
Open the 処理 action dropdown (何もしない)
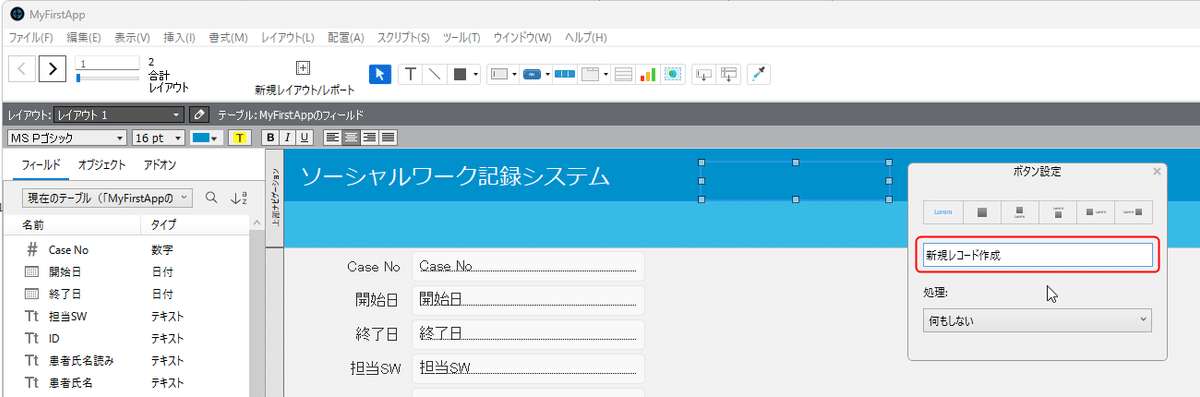1037,321
